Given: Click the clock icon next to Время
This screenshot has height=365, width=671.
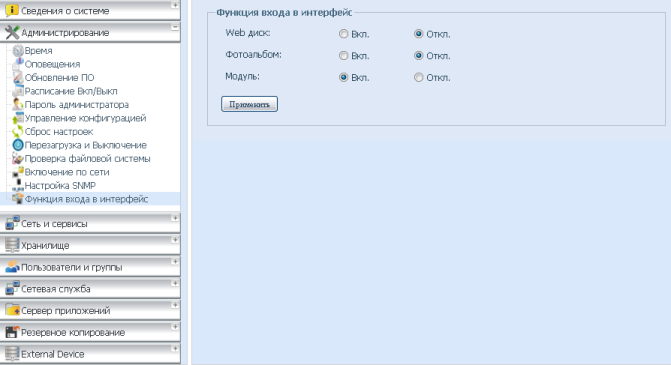Looking at the screenshot, I should 18,50.
